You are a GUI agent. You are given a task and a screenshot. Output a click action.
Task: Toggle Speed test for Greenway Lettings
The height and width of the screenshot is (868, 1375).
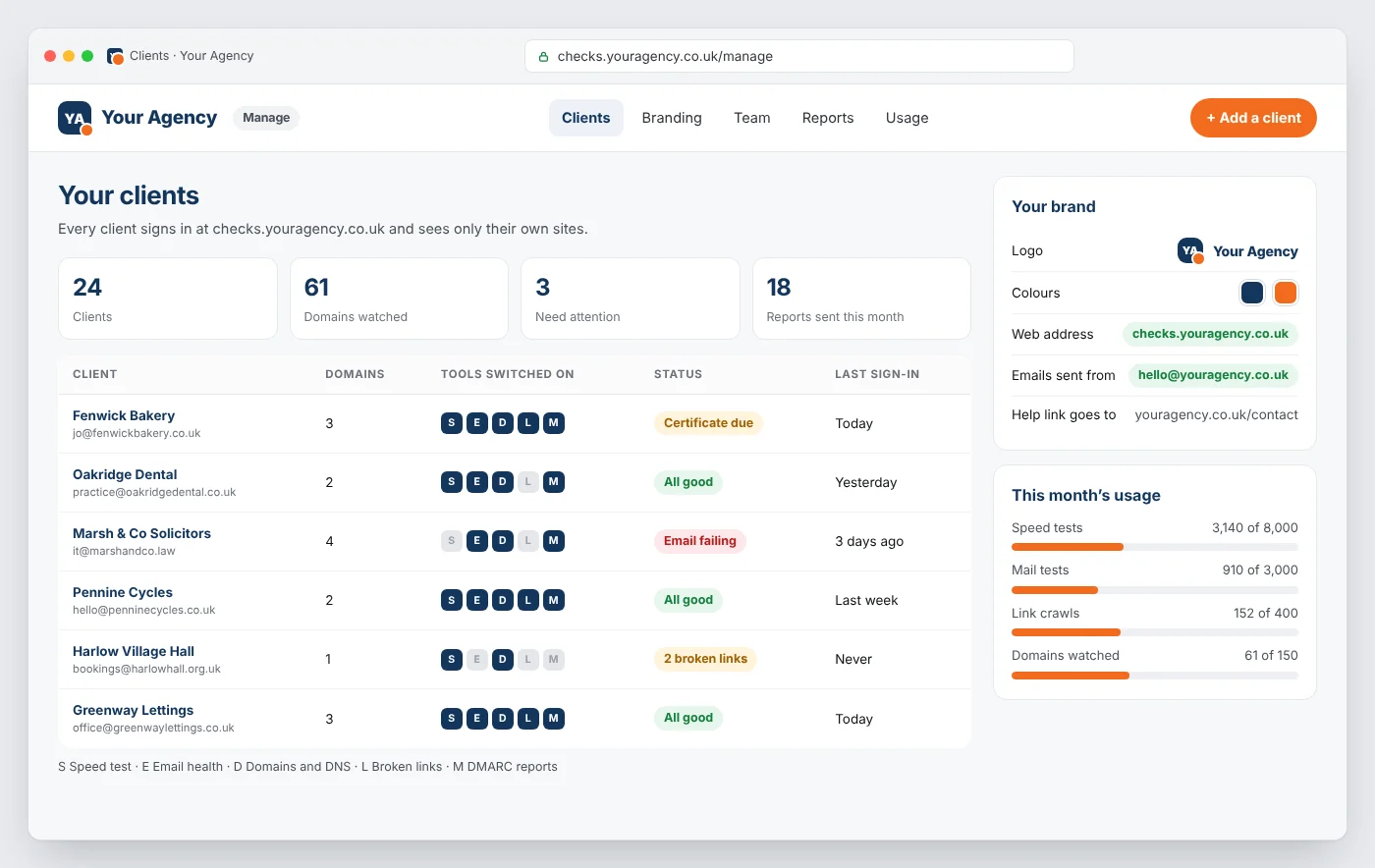coord(452,718)
